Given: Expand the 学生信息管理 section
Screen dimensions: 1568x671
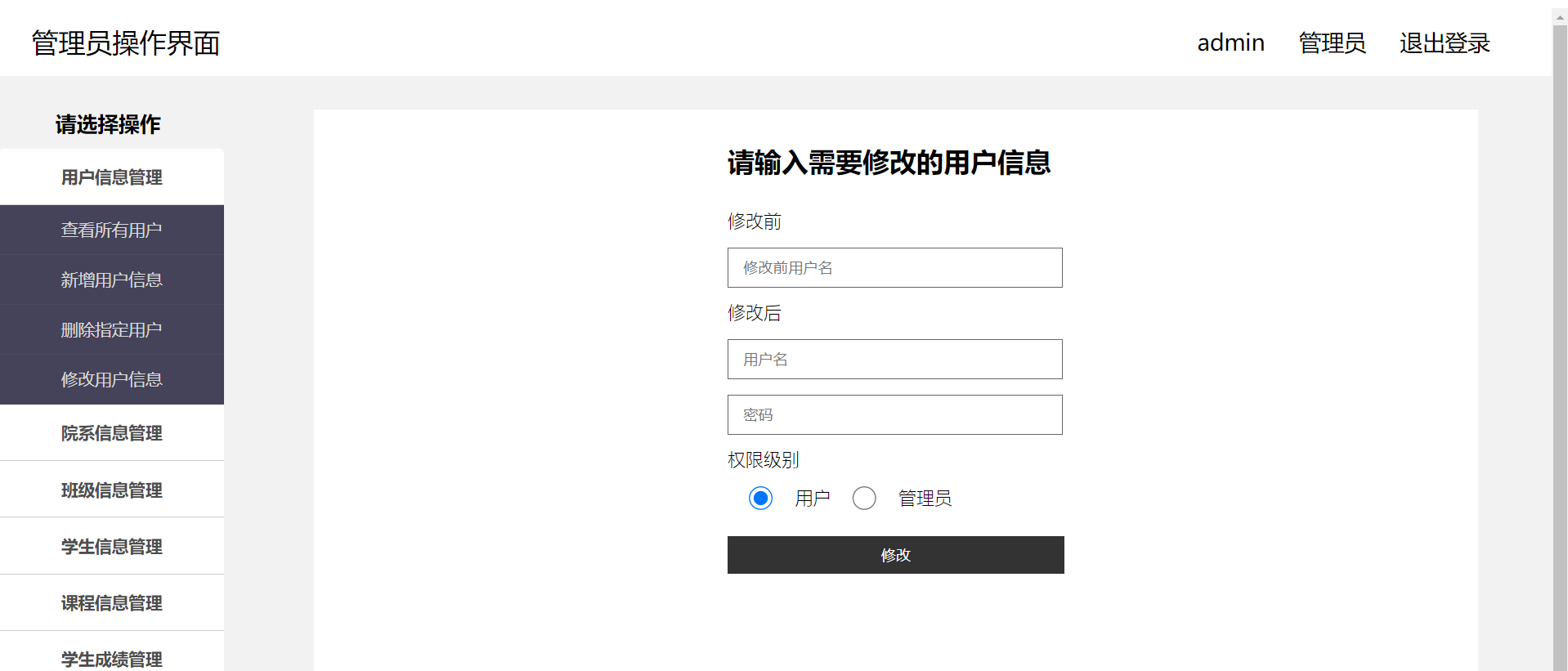Looking at the screenshot, I should pos(112,546).
